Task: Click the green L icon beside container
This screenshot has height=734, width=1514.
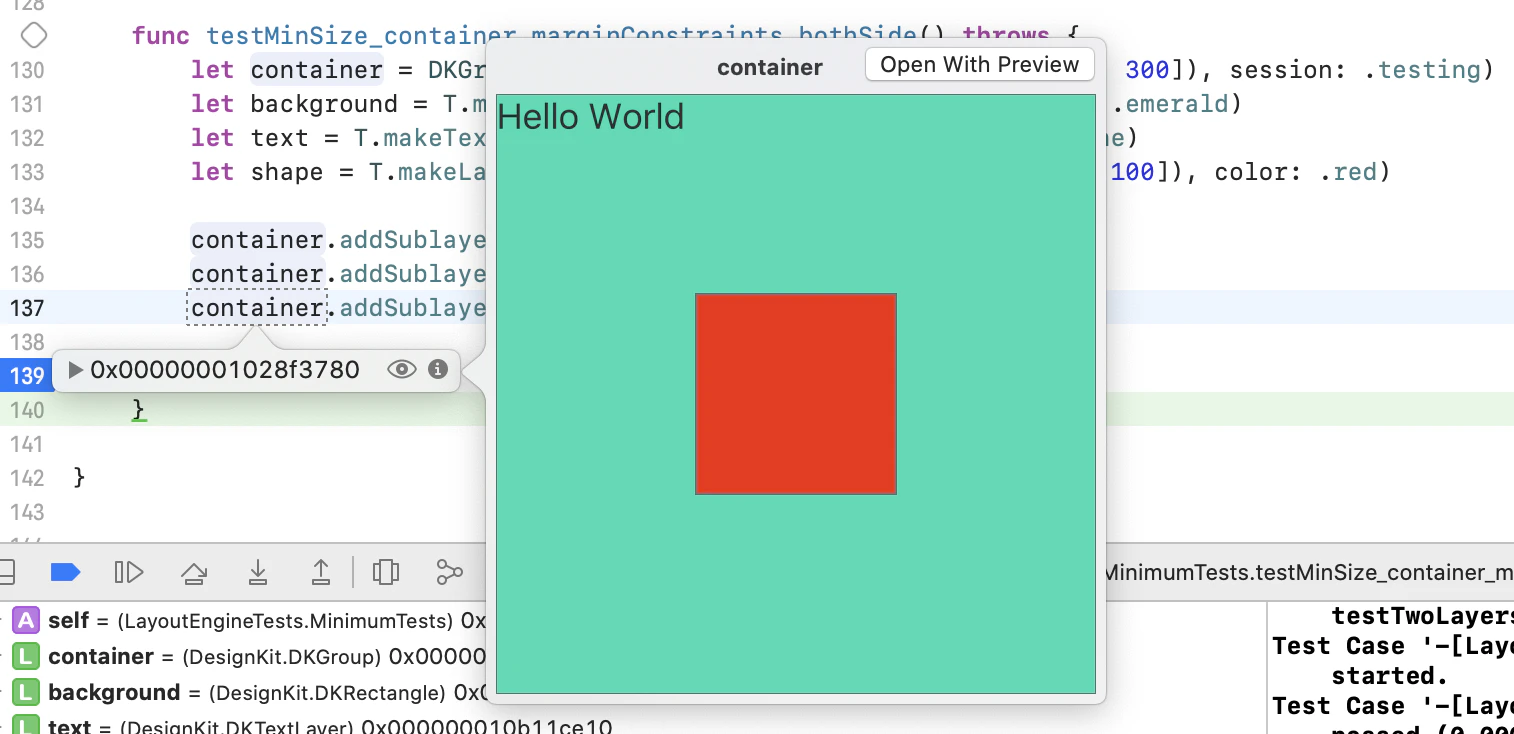Action: 26,657
